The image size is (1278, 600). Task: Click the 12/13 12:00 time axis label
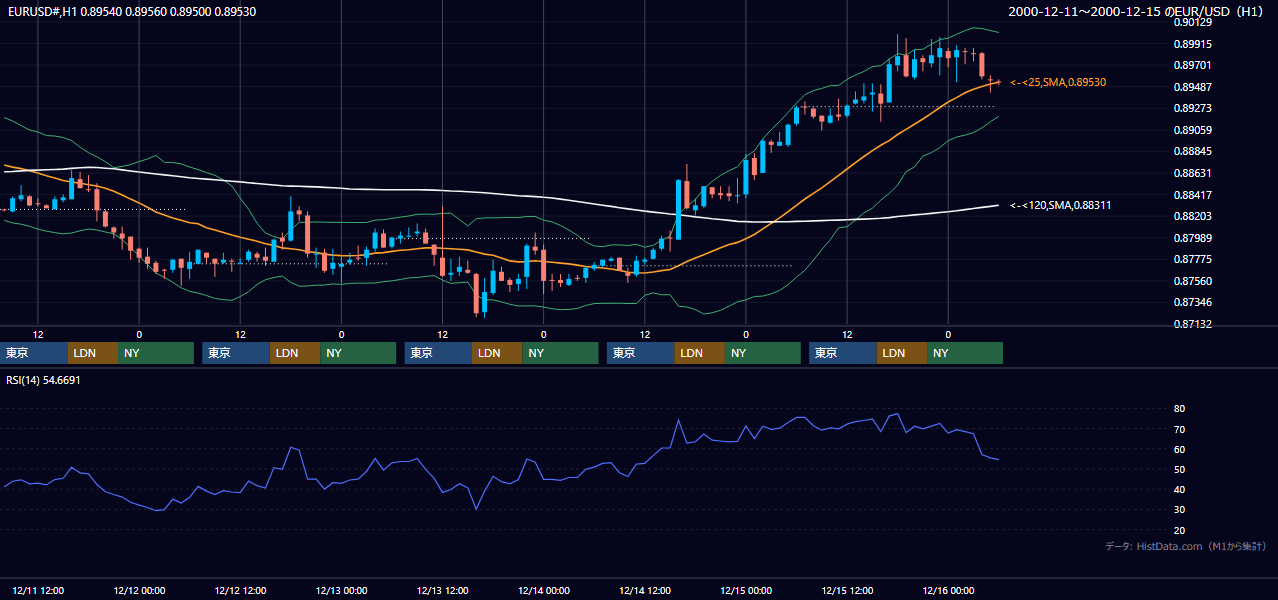tap(442, 590)
